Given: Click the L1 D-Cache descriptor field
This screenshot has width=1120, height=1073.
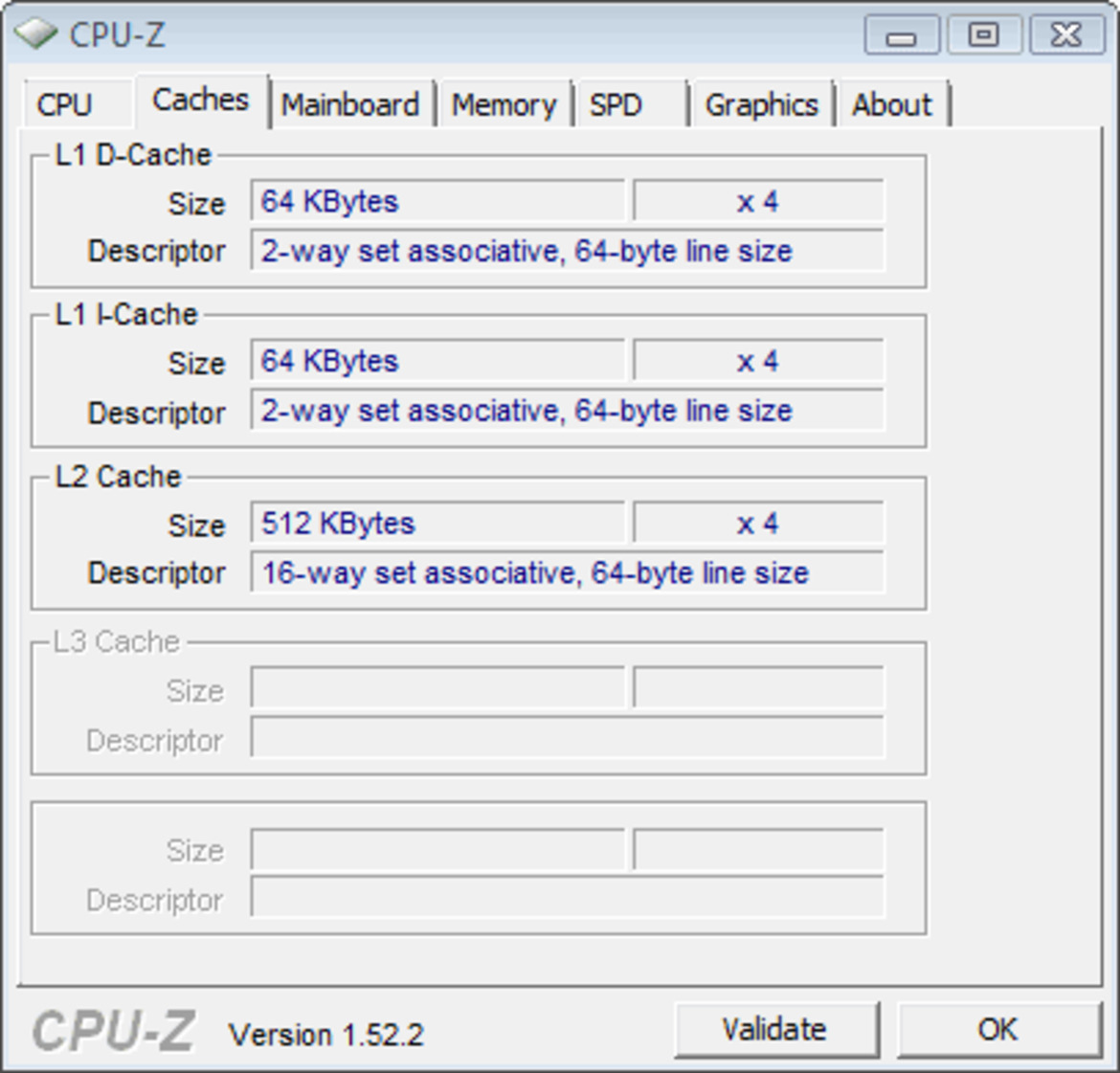Looking at the screenshot, I should coord(567,251).
